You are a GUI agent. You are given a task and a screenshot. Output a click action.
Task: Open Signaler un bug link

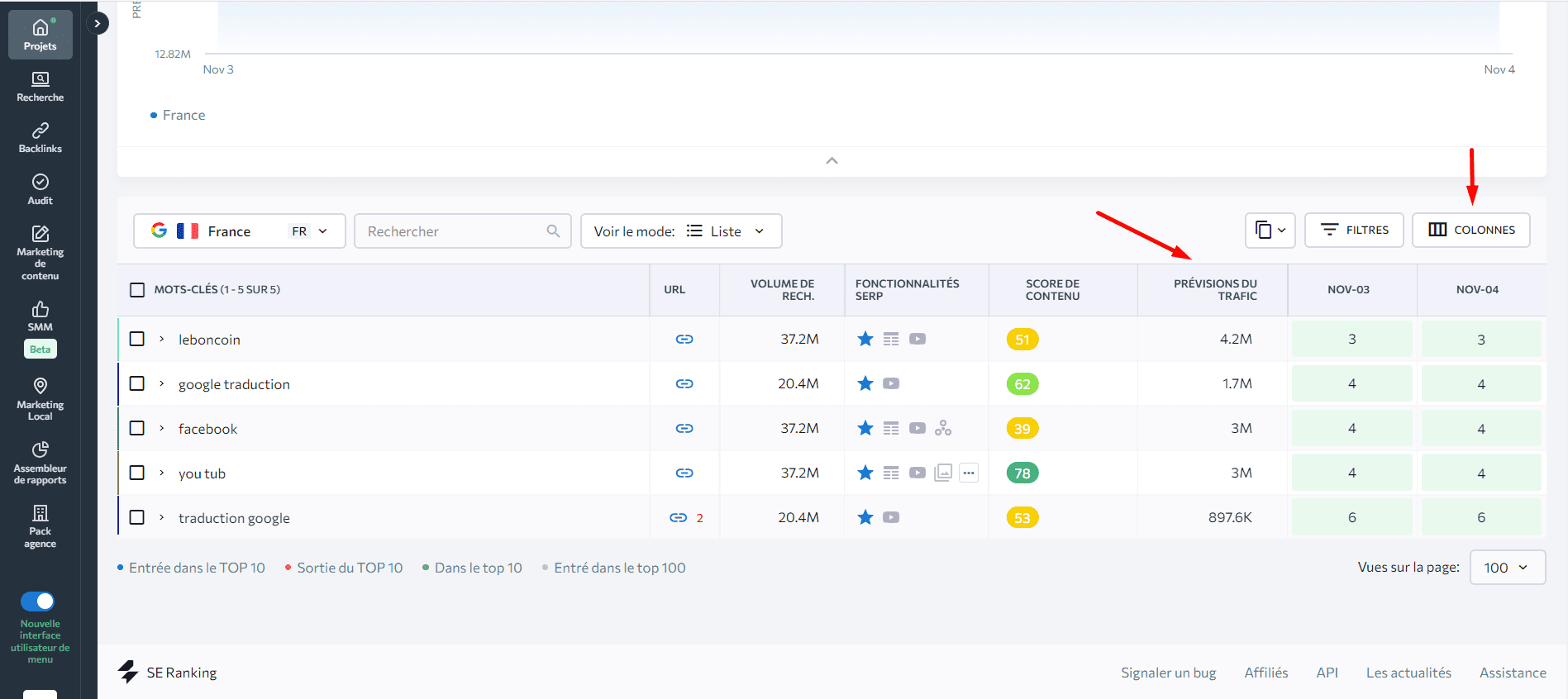click(1168, 673)
